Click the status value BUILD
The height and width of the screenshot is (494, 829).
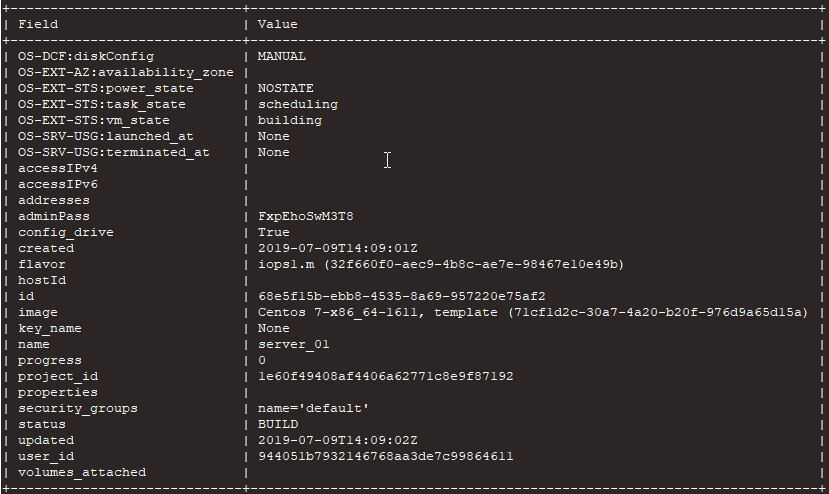click(x=278, y=424)
